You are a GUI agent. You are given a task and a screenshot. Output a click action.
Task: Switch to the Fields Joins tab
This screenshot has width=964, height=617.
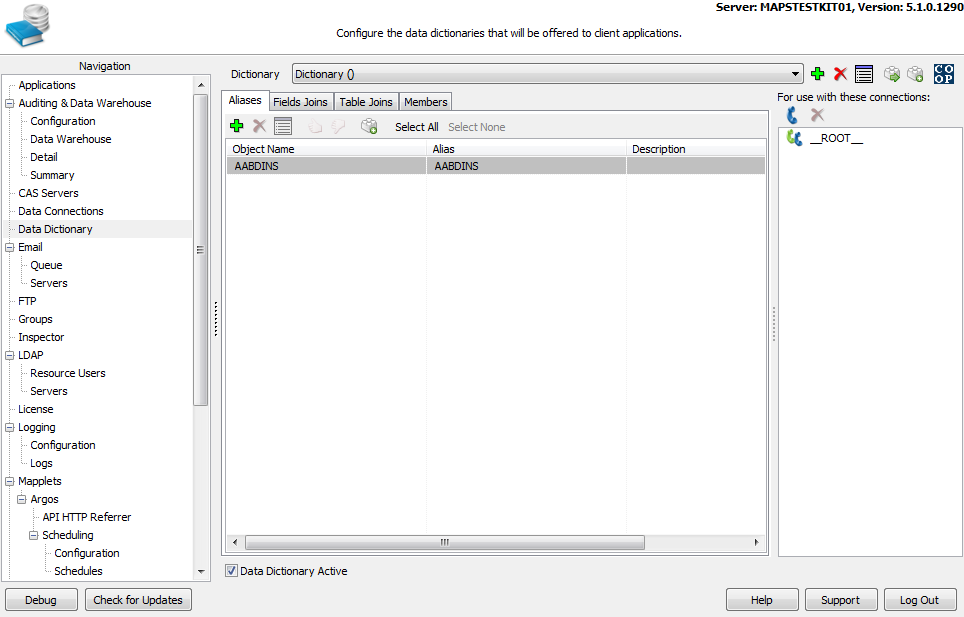pos(300,102)
